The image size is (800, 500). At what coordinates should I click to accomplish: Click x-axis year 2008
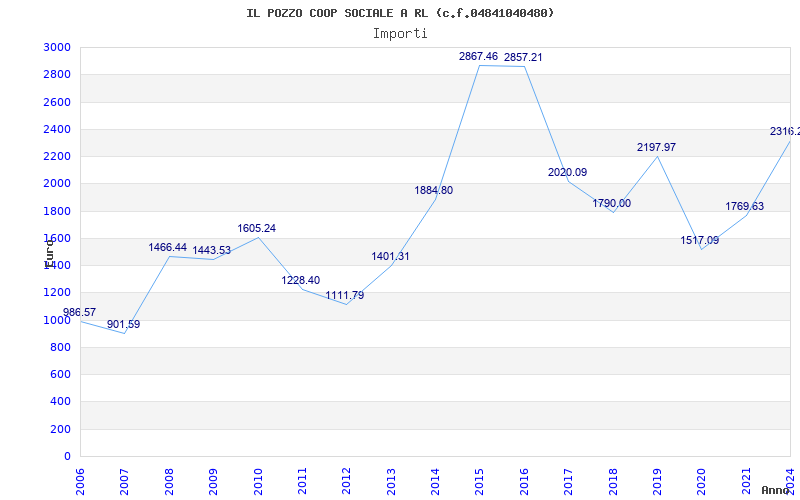tap(169, 482)
